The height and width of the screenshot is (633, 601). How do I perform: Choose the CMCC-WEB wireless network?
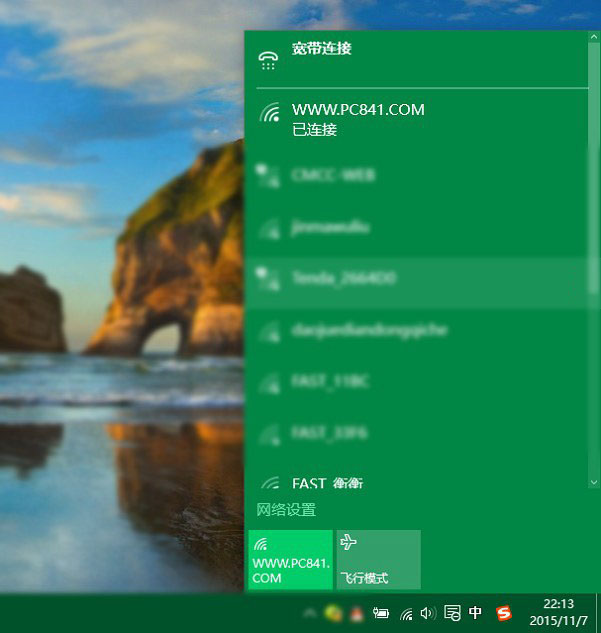[416, 176]
